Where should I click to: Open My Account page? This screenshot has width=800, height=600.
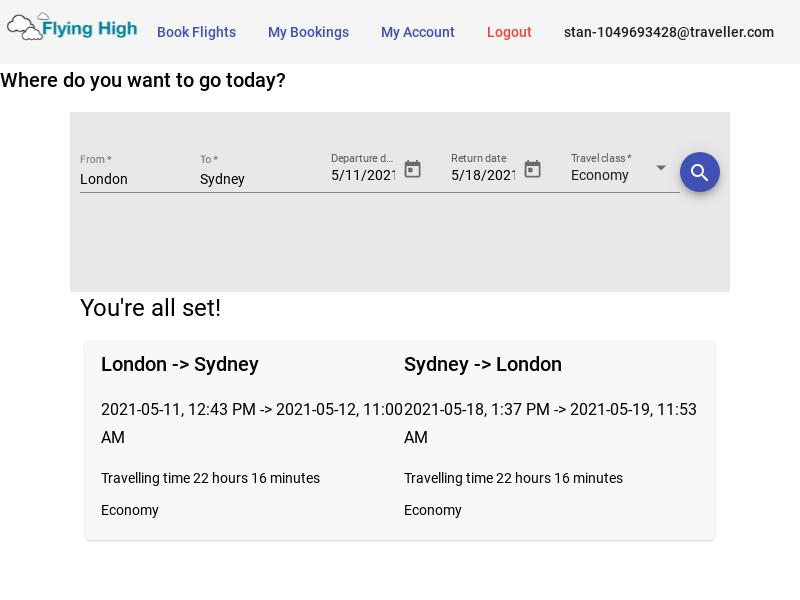(x=417, y=32)
